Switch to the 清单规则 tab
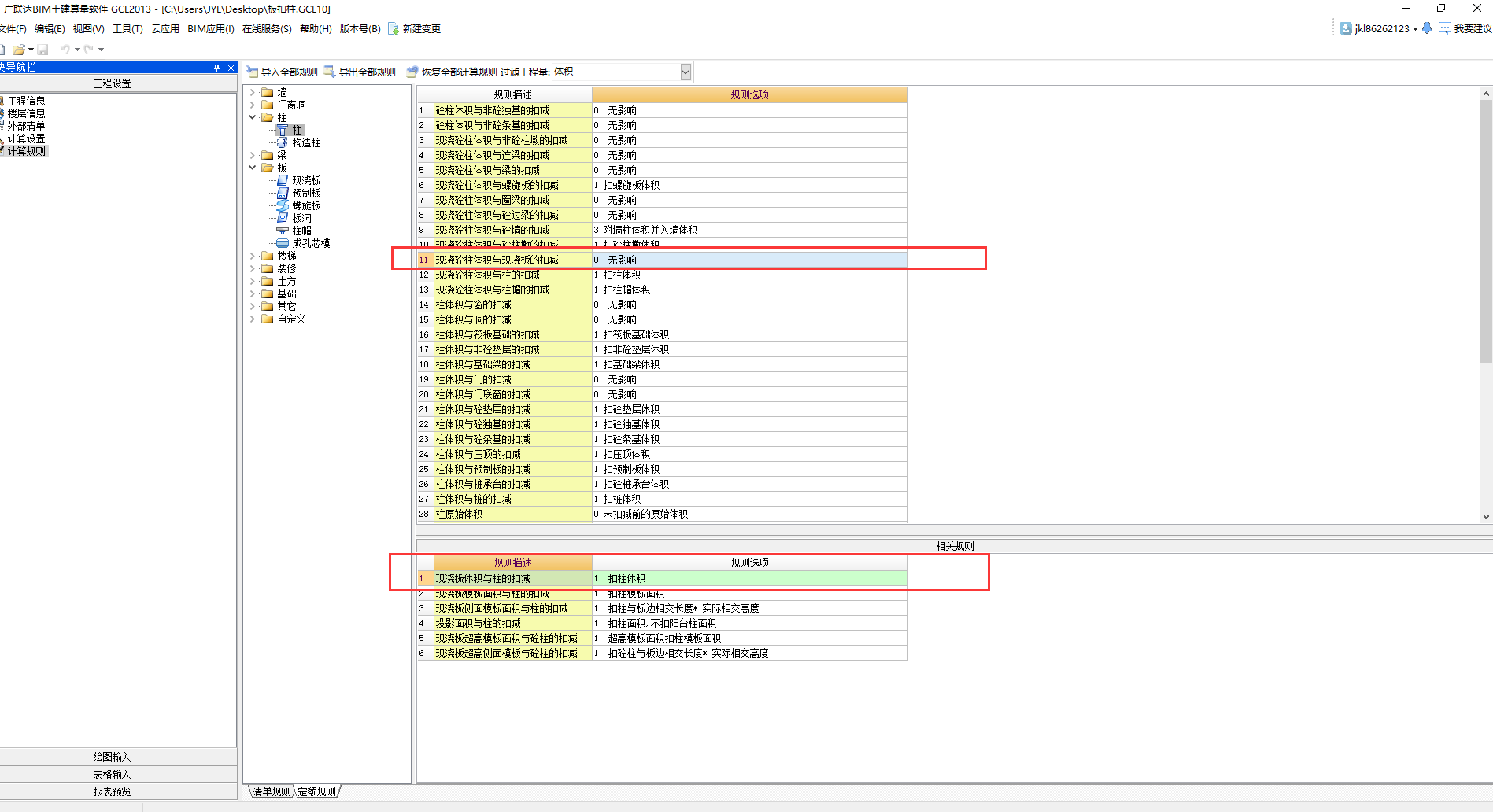Viewport: 1493px width, 812px height. pos(272,792)
